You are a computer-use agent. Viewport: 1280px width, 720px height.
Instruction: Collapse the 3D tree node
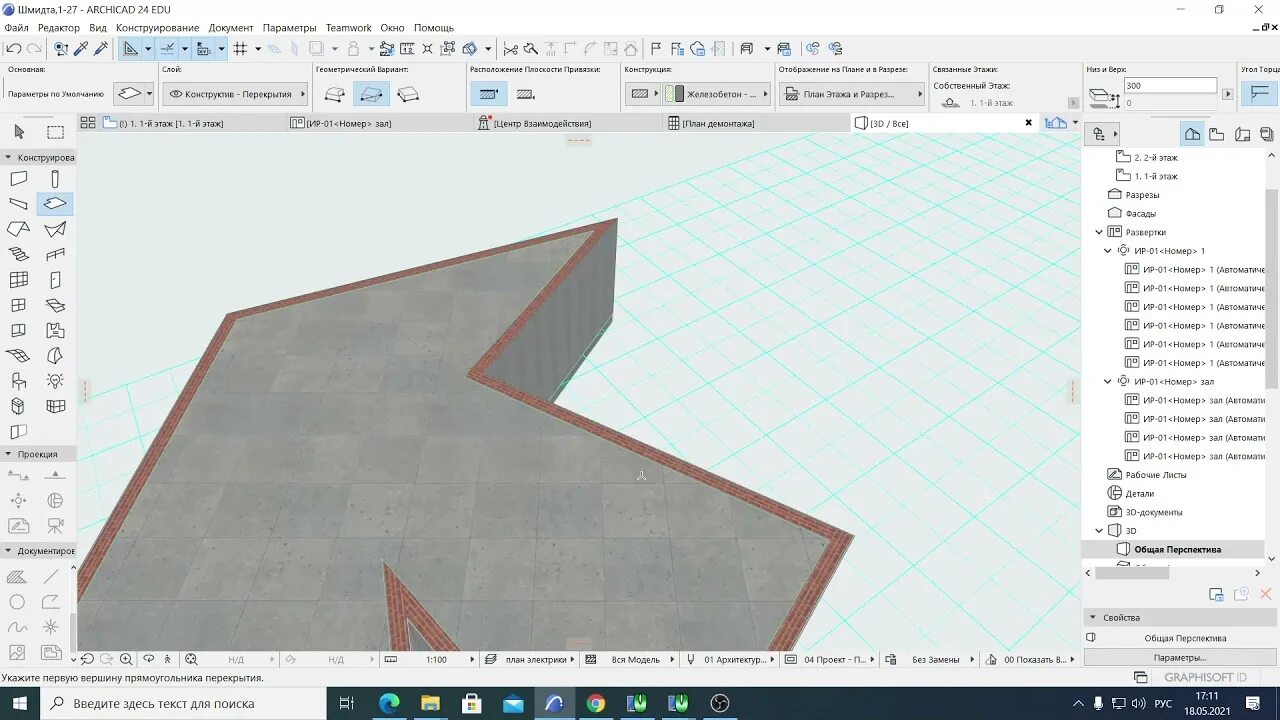pyautogui.click(x=1099, y=531)
